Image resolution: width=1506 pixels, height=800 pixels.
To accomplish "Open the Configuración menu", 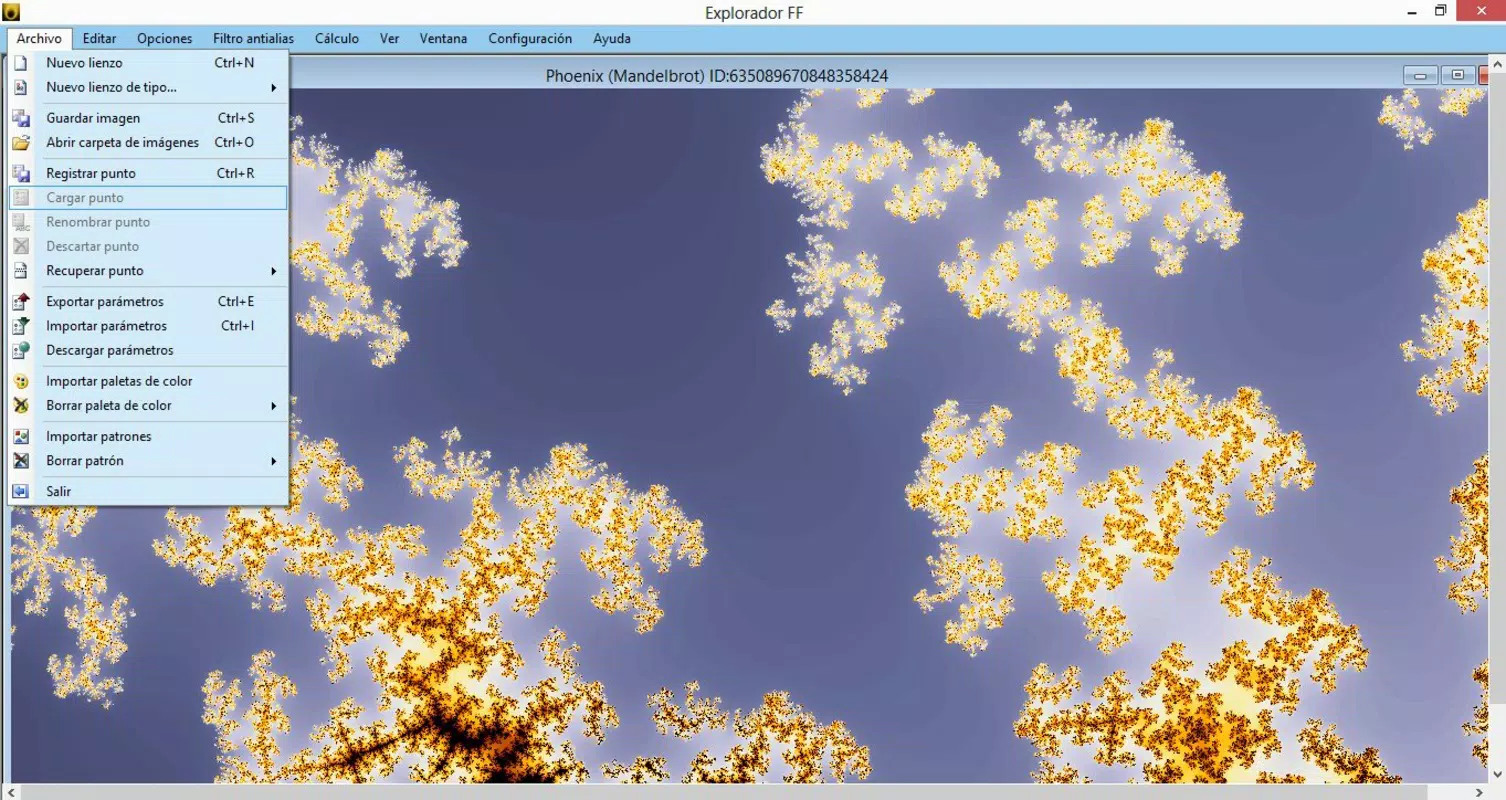I will (x=530, y=38).
